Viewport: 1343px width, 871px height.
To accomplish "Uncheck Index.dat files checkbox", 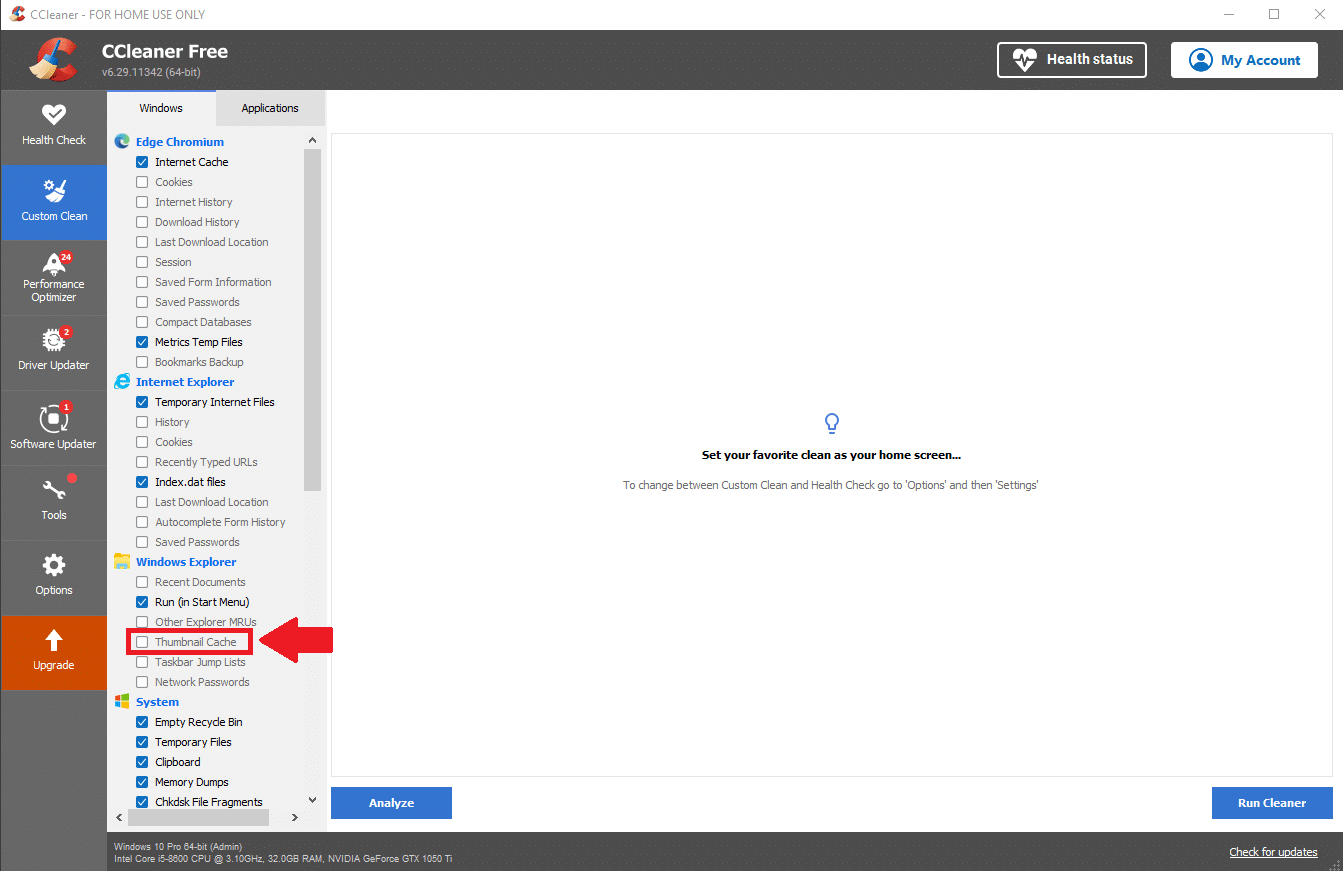I will 142,482.
